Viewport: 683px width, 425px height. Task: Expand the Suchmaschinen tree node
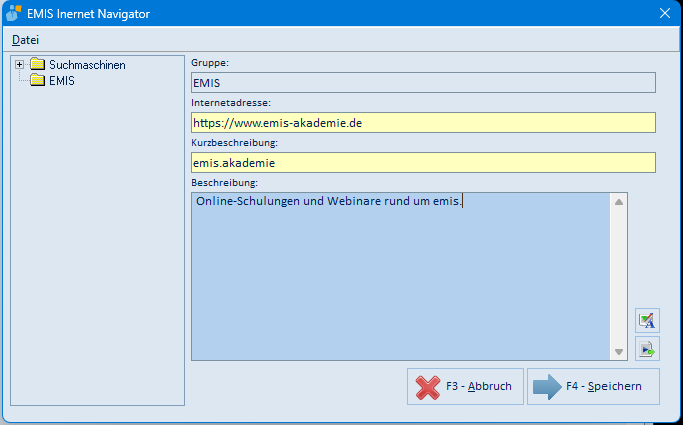tap(19, 65)
